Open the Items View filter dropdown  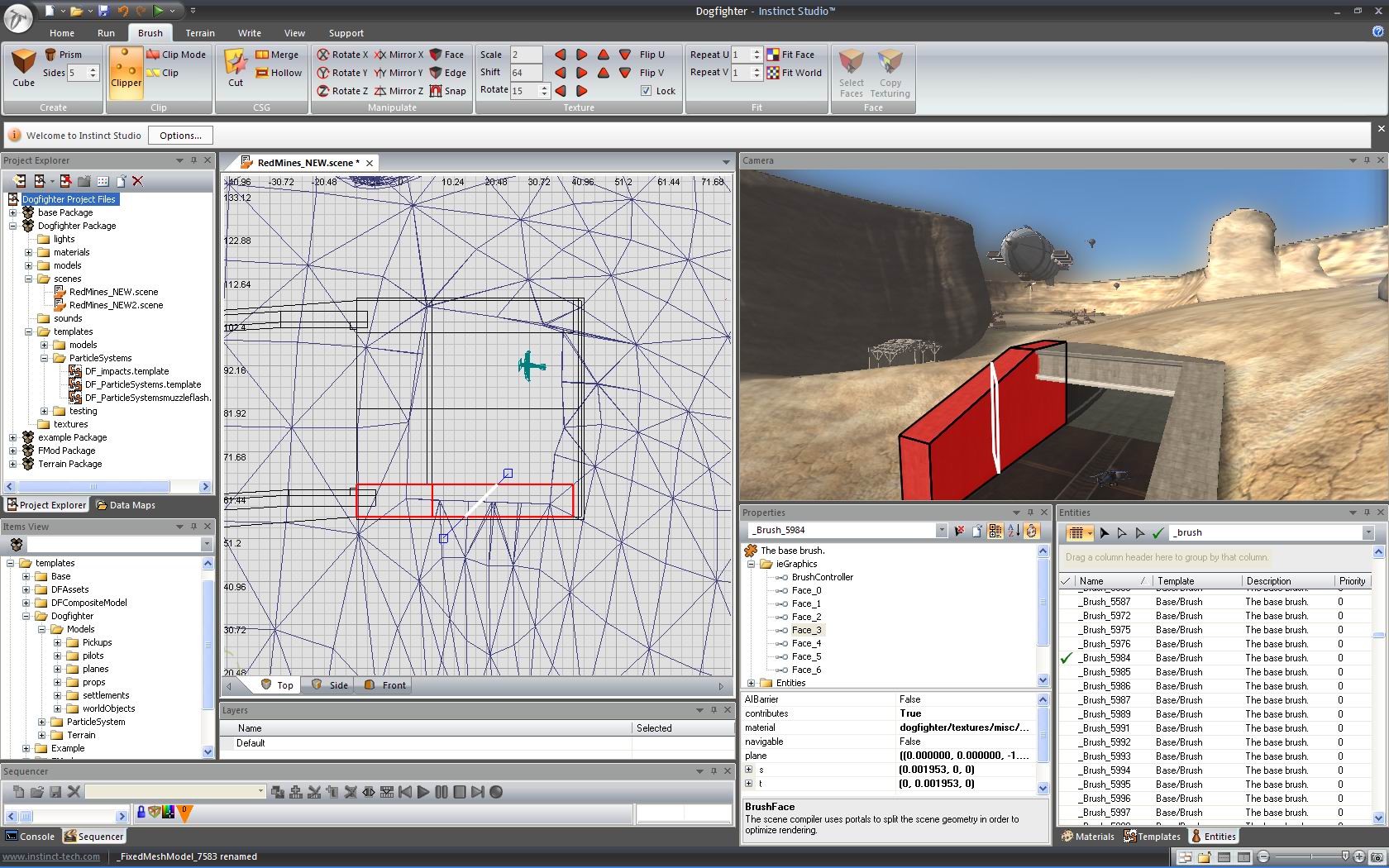tap(207, 545)
